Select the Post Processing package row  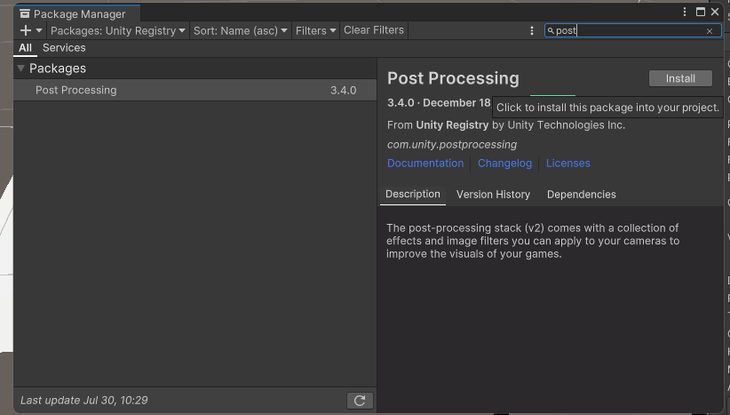point(195,90)
